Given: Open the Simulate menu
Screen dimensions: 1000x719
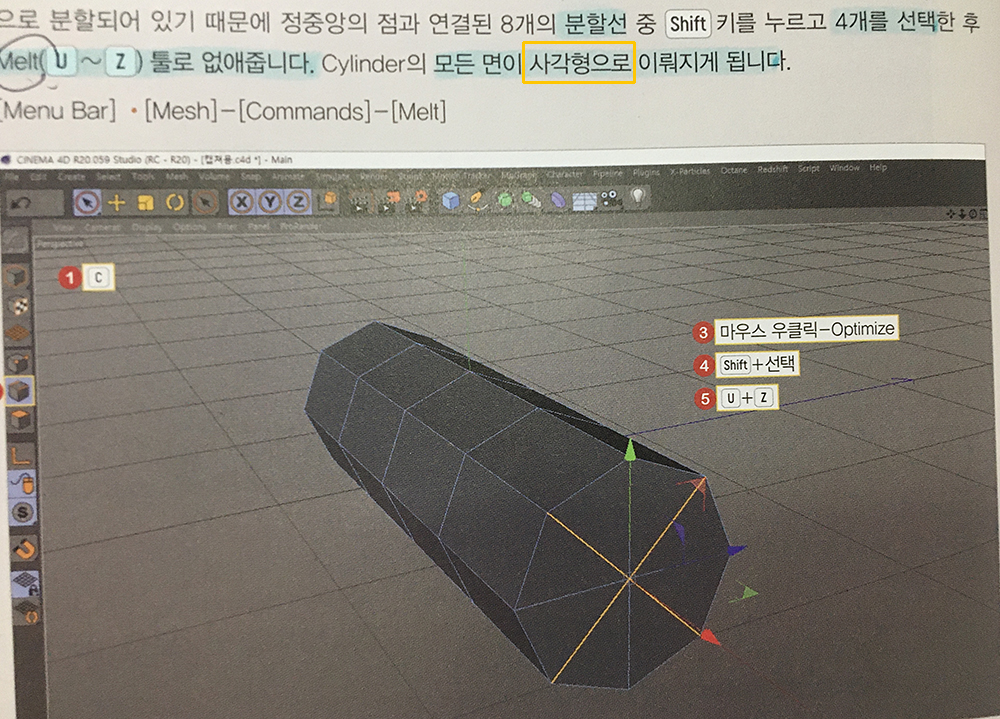Looking at the screenshot, I should 332,175.
